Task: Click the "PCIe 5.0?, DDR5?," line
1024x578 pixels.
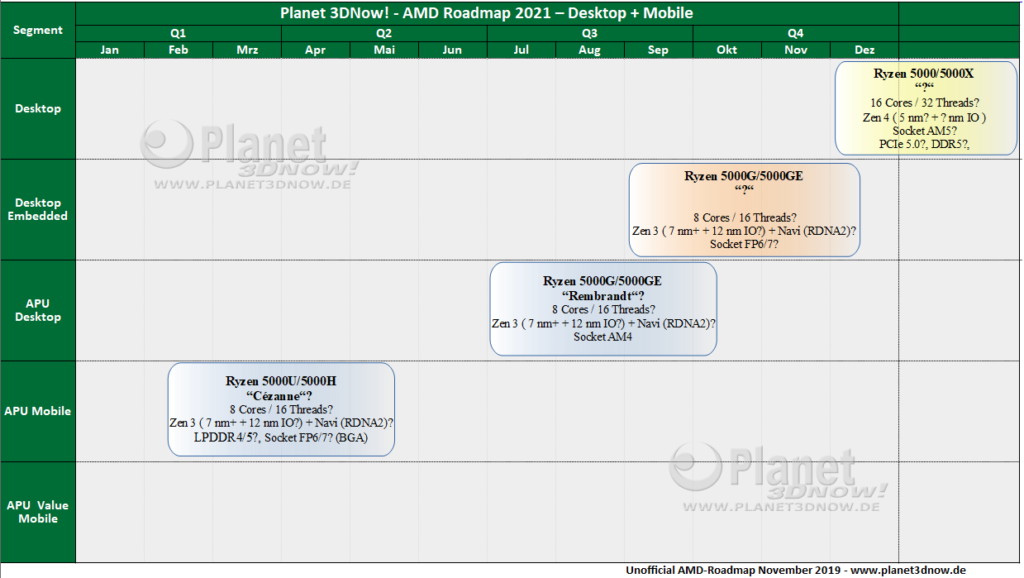Action: coord(924,144)
